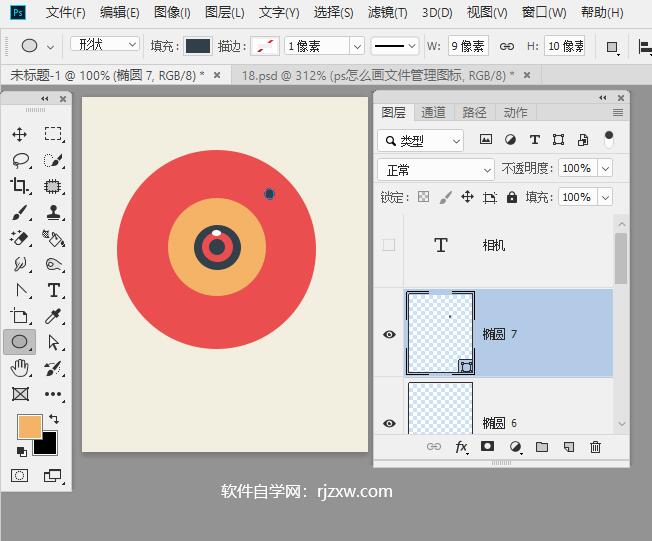This screenshot has height=541, width=652.
Task: Toggle the layer filter on/off switch
Action: point(609,139)
